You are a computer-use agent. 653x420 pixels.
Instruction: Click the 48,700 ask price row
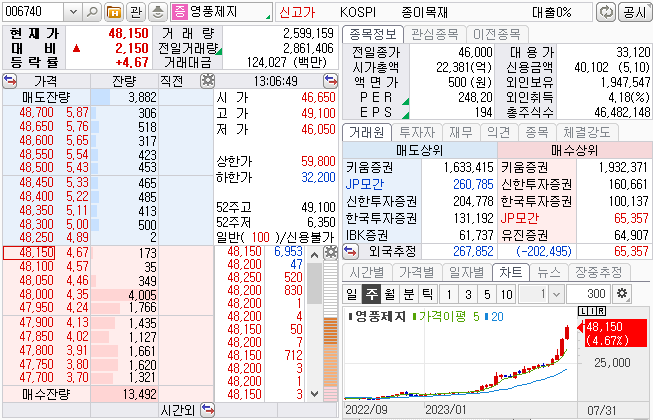(108, 112)
